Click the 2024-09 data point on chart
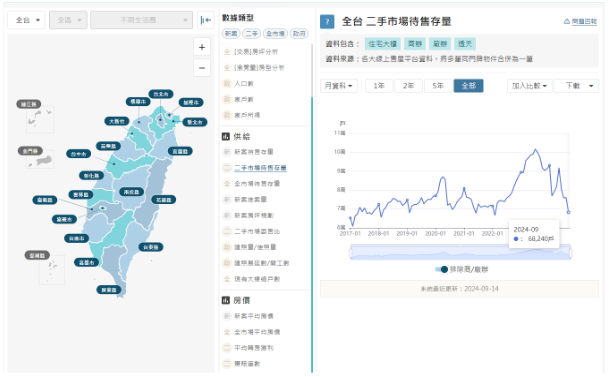609x377 pixels. pos(569,212)
